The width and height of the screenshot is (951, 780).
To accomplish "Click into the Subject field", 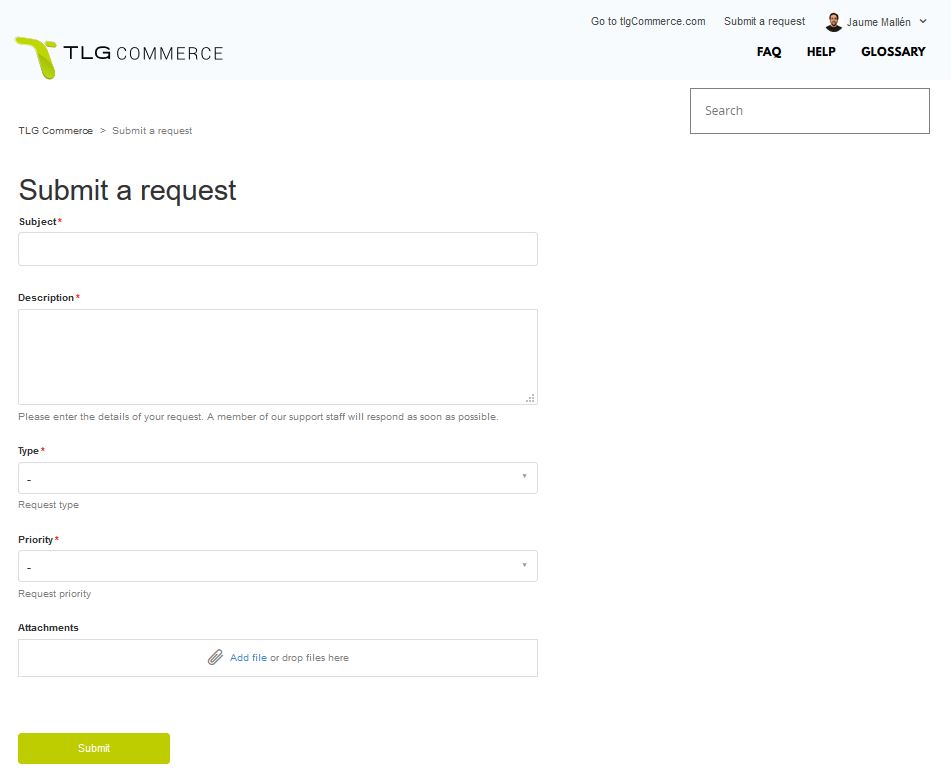I will point(278,249).
